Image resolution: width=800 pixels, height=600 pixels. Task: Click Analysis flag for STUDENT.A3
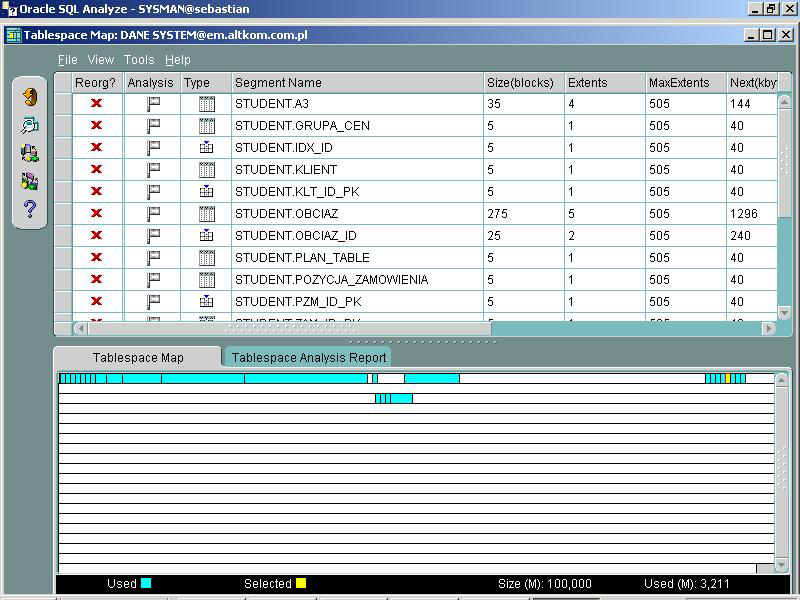[x=153, y=104]
